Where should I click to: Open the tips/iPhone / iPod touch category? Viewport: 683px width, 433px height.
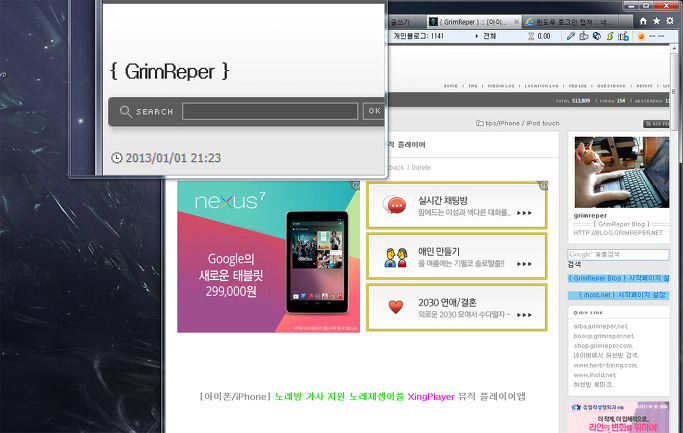tap(517, 123)
